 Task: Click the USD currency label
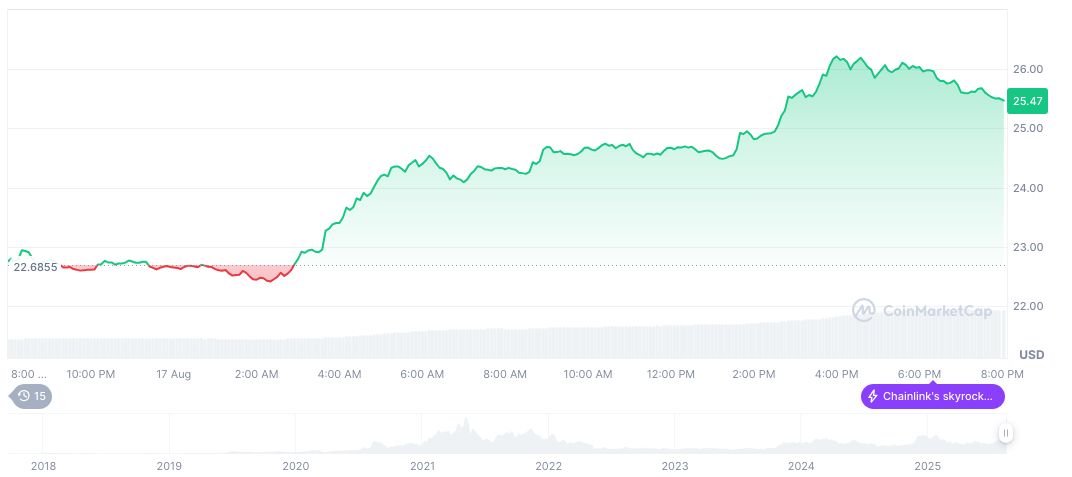coord(1031,355)
